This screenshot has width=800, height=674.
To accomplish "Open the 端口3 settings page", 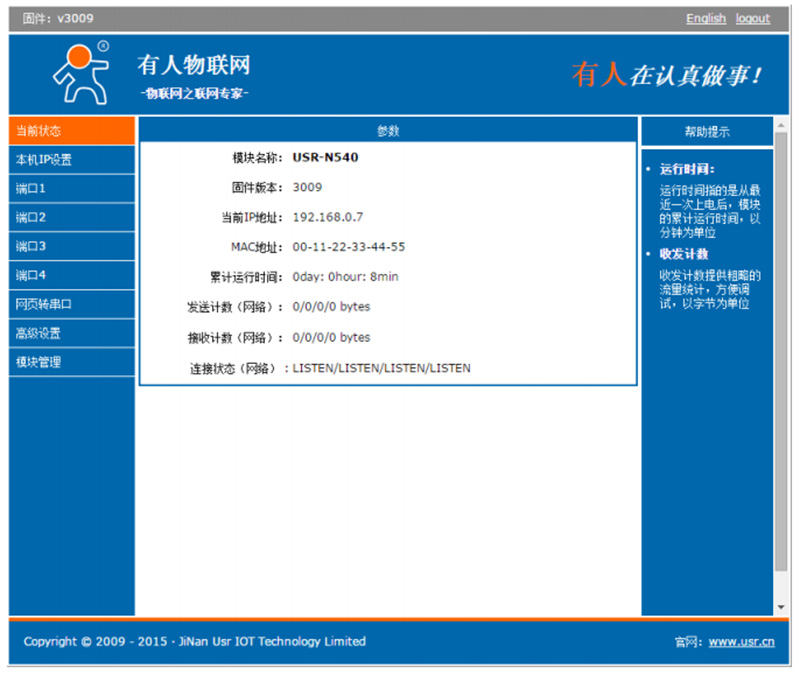I will point(72,246).
